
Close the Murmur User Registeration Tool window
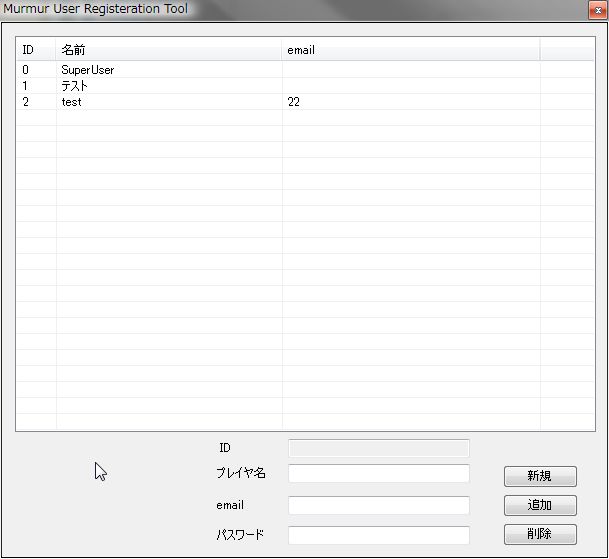[598, 10]
